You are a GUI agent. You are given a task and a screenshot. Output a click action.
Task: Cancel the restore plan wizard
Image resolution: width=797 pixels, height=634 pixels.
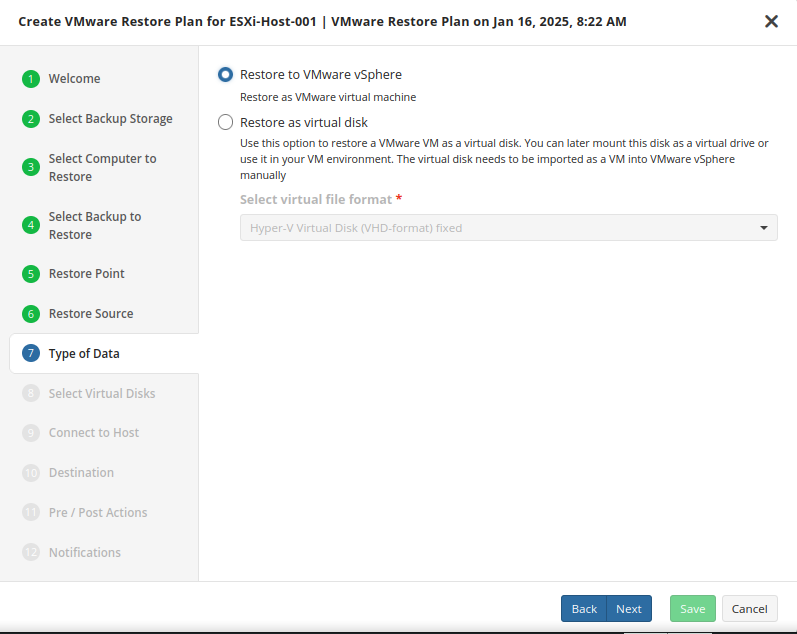click(749, 609)
